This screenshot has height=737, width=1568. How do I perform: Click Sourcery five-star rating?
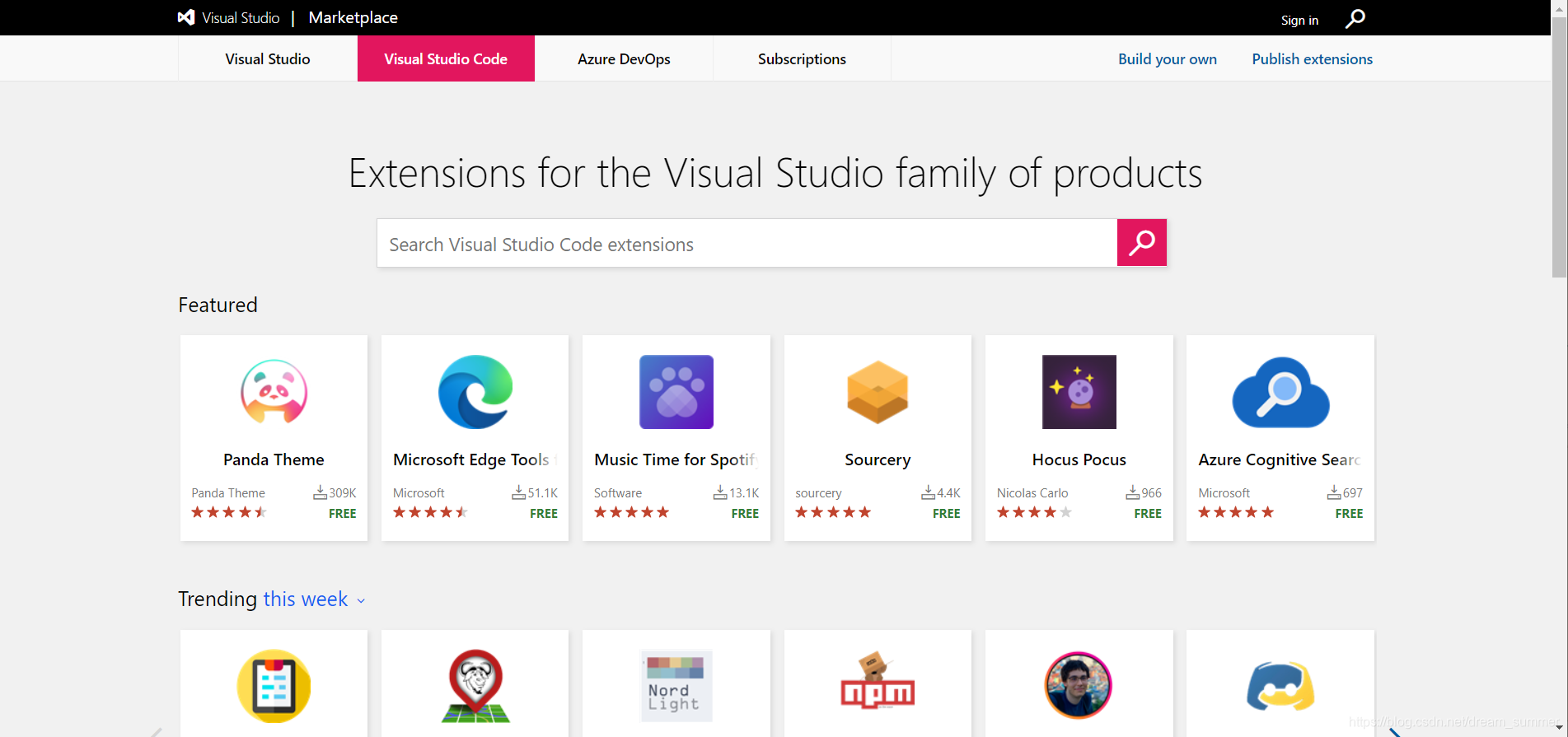tap(833, 512)
